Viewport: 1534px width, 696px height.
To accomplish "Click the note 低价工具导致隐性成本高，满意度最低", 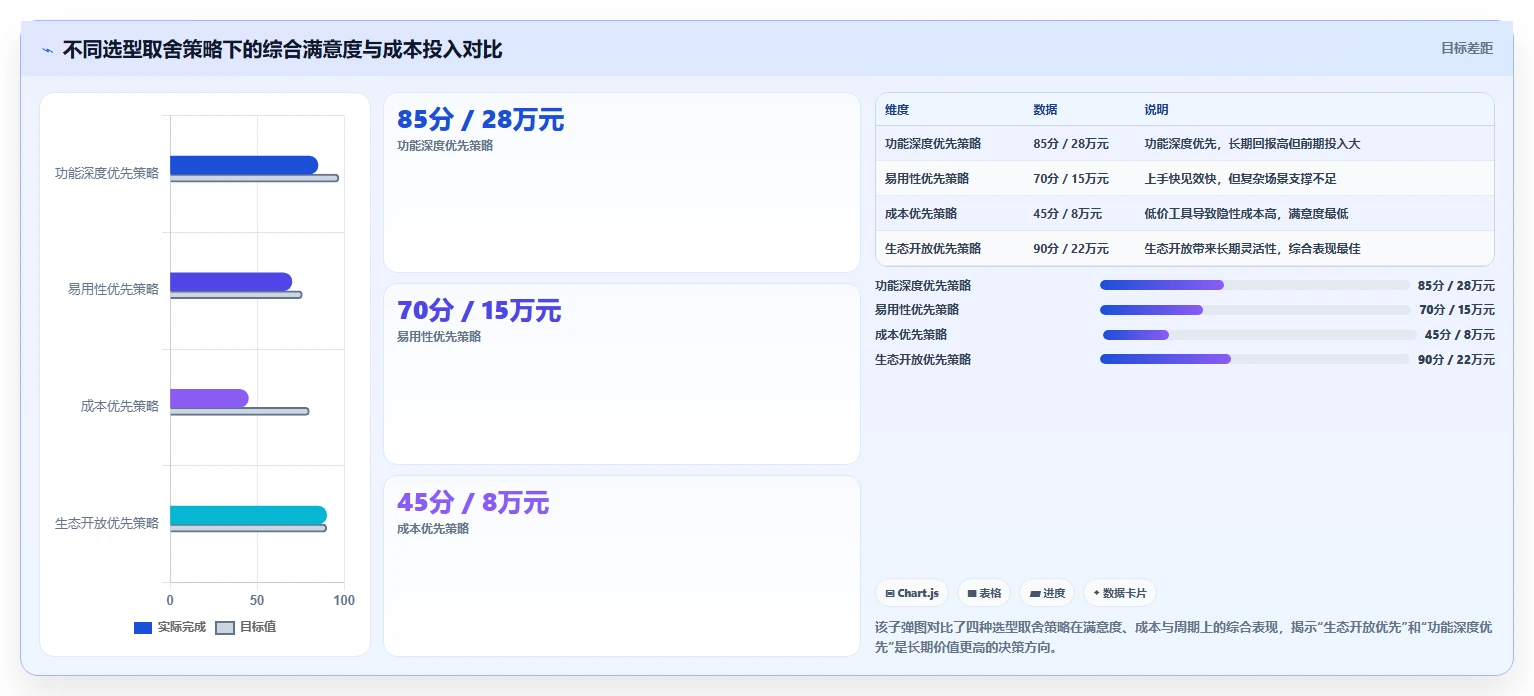I will coord(1246,214).
